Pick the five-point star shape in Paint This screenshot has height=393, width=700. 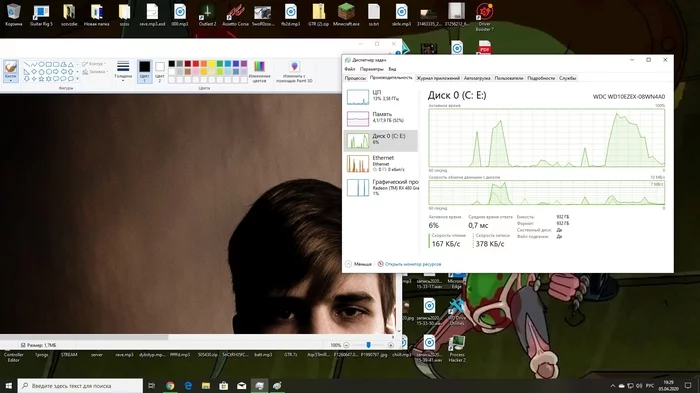(41, 79)
